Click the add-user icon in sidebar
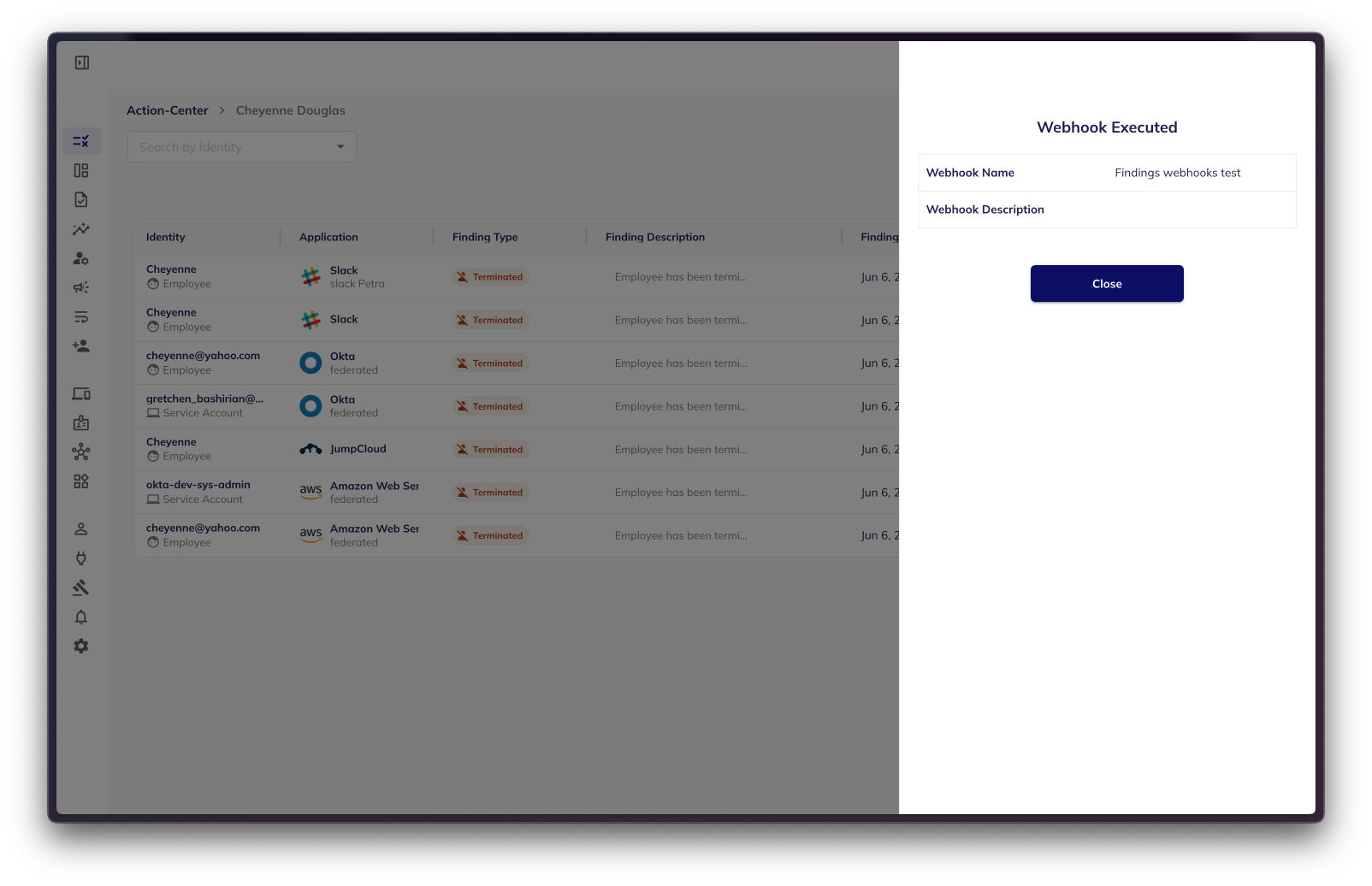The height and width of the screenshot is (886, 1372). click(81, 346)
